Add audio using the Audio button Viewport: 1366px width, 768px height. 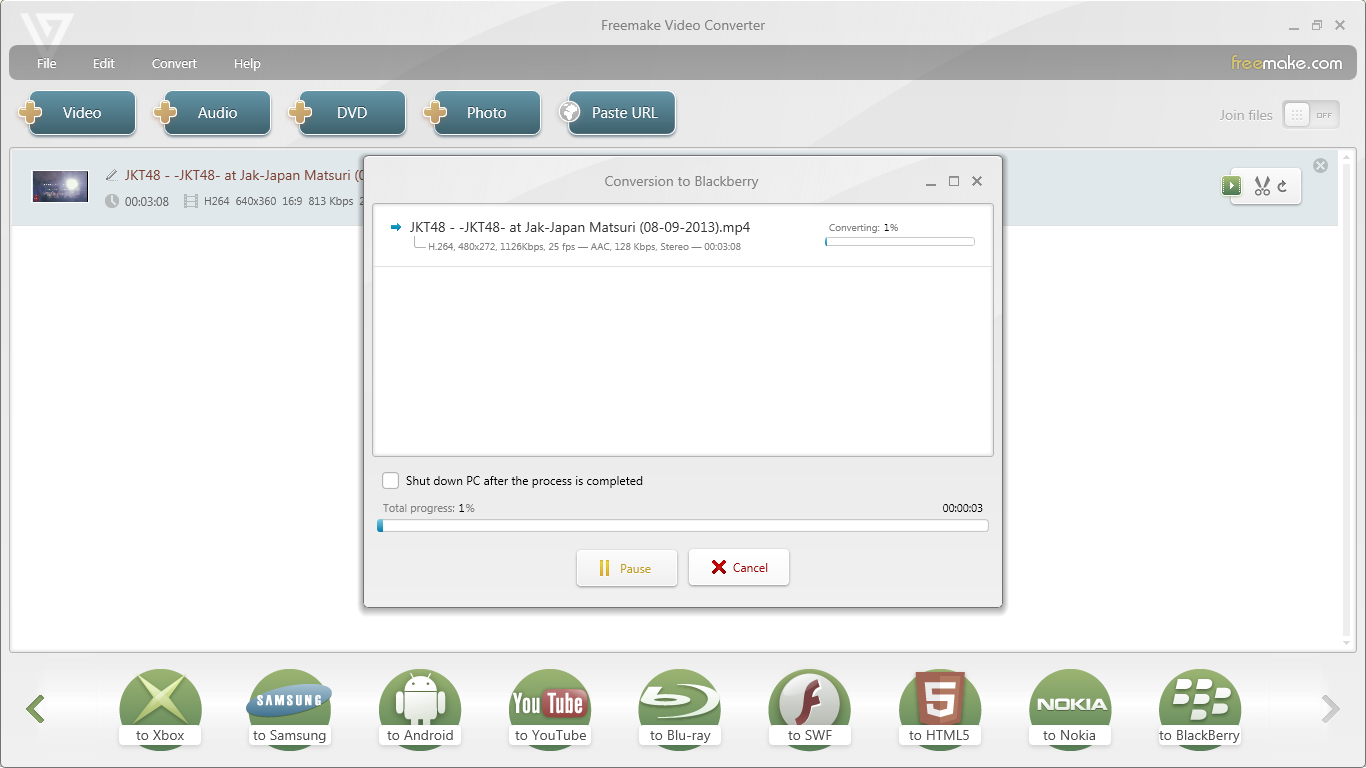pyautogui.click(x=212, y=113)
